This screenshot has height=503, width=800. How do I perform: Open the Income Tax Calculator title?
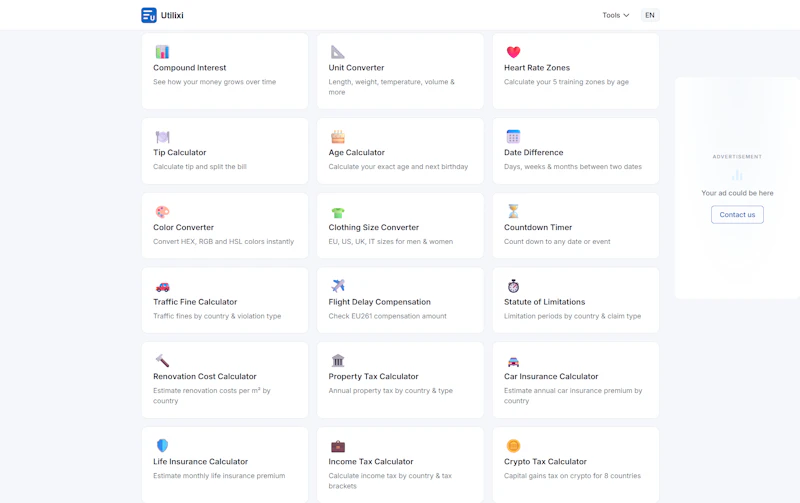tap(371, 461)
